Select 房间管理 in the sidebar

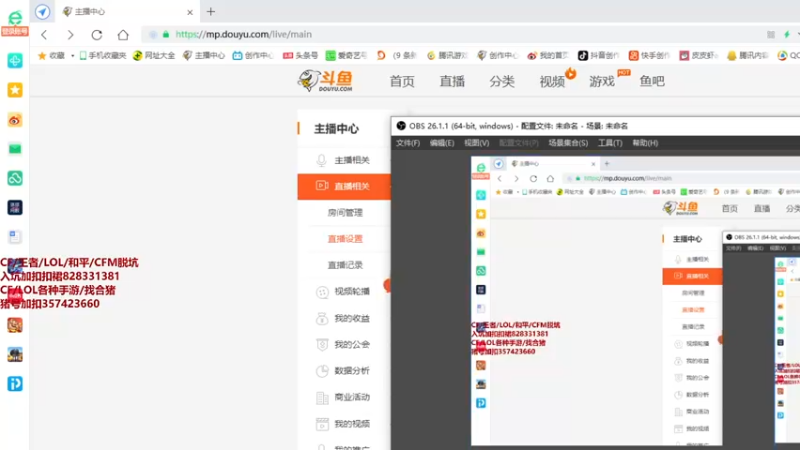click(345, 213)
